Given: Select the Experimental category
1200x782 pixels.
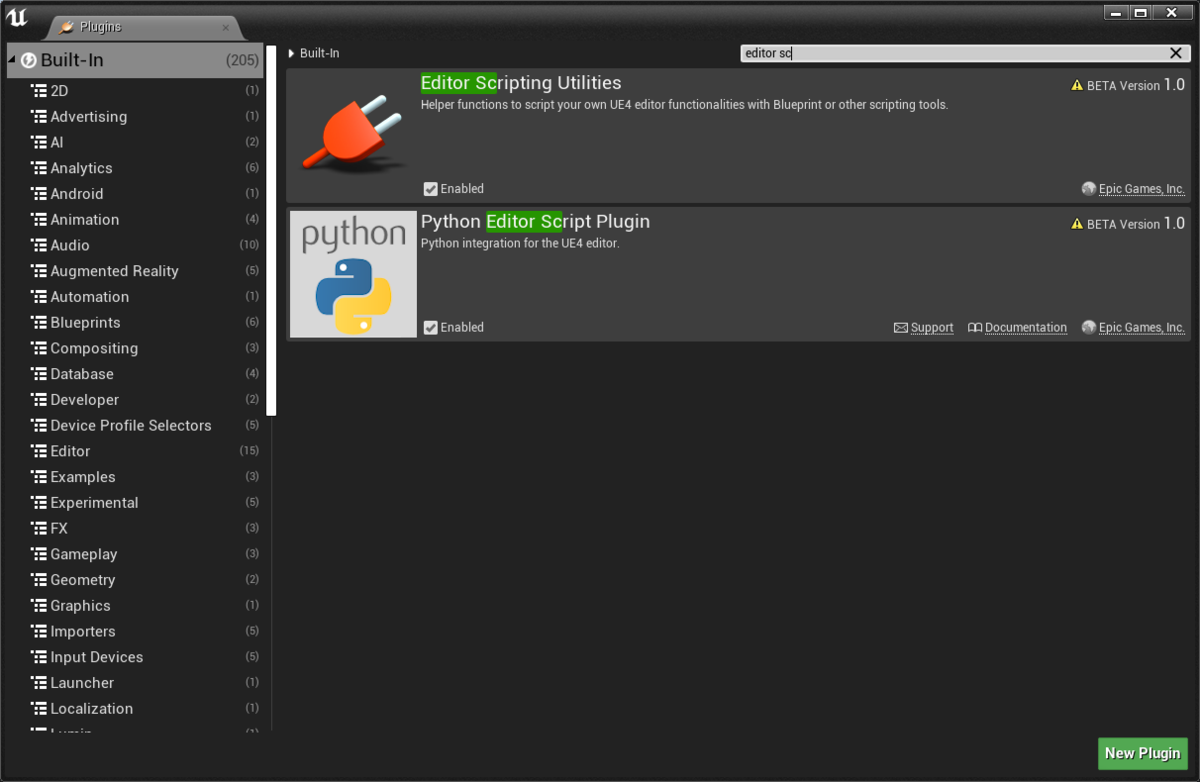Looking at the screenshot, I should (136, 503).
